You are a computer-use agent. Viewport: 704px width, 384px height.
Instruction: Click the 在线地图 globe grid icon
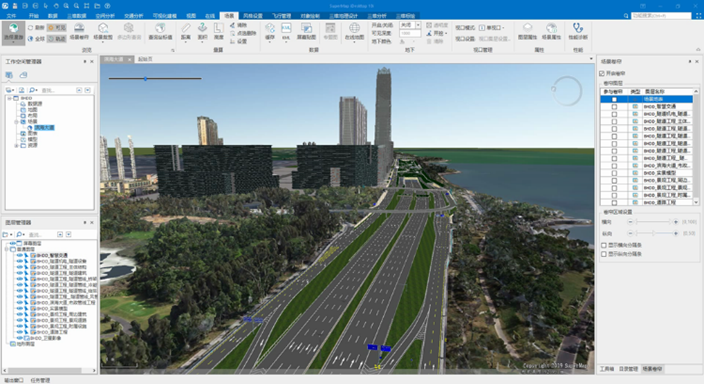coord(354,32)
